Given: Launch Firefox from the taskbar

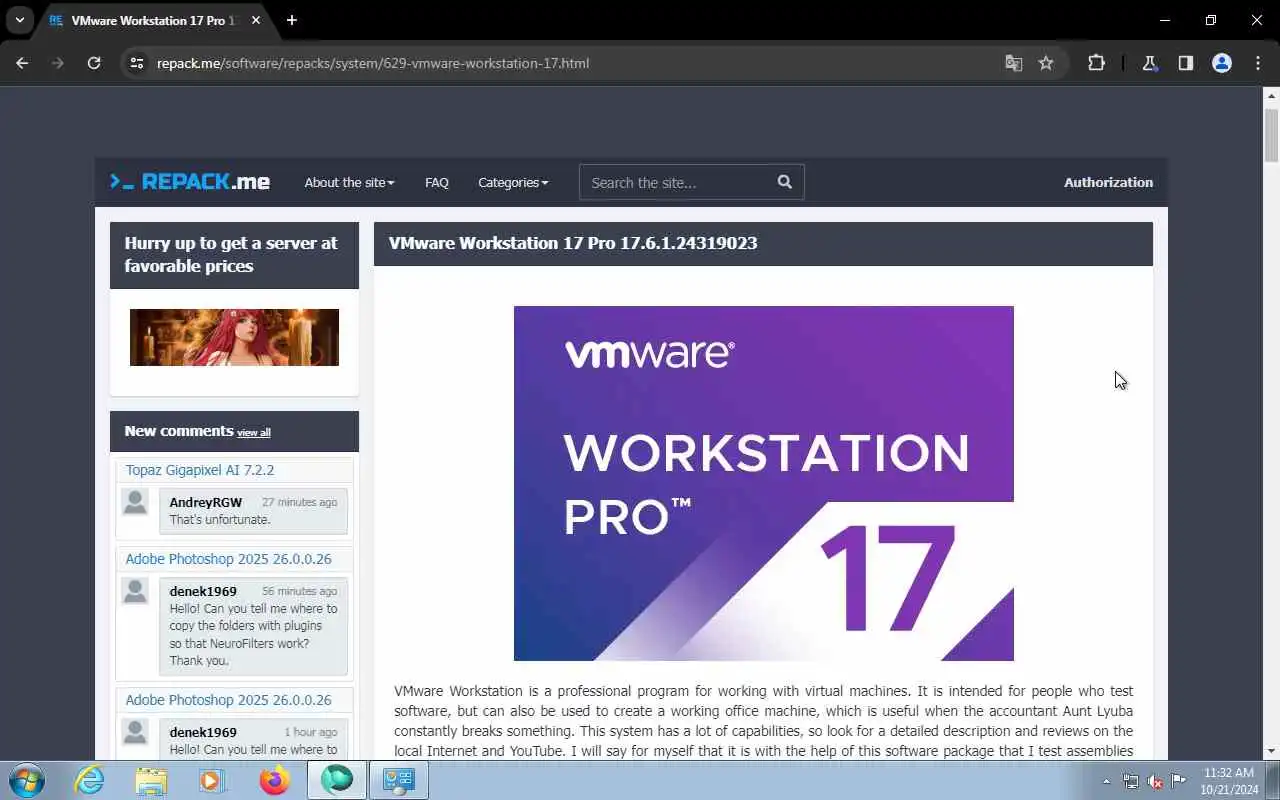Looking at the screenshot, I should coord(274,780).
